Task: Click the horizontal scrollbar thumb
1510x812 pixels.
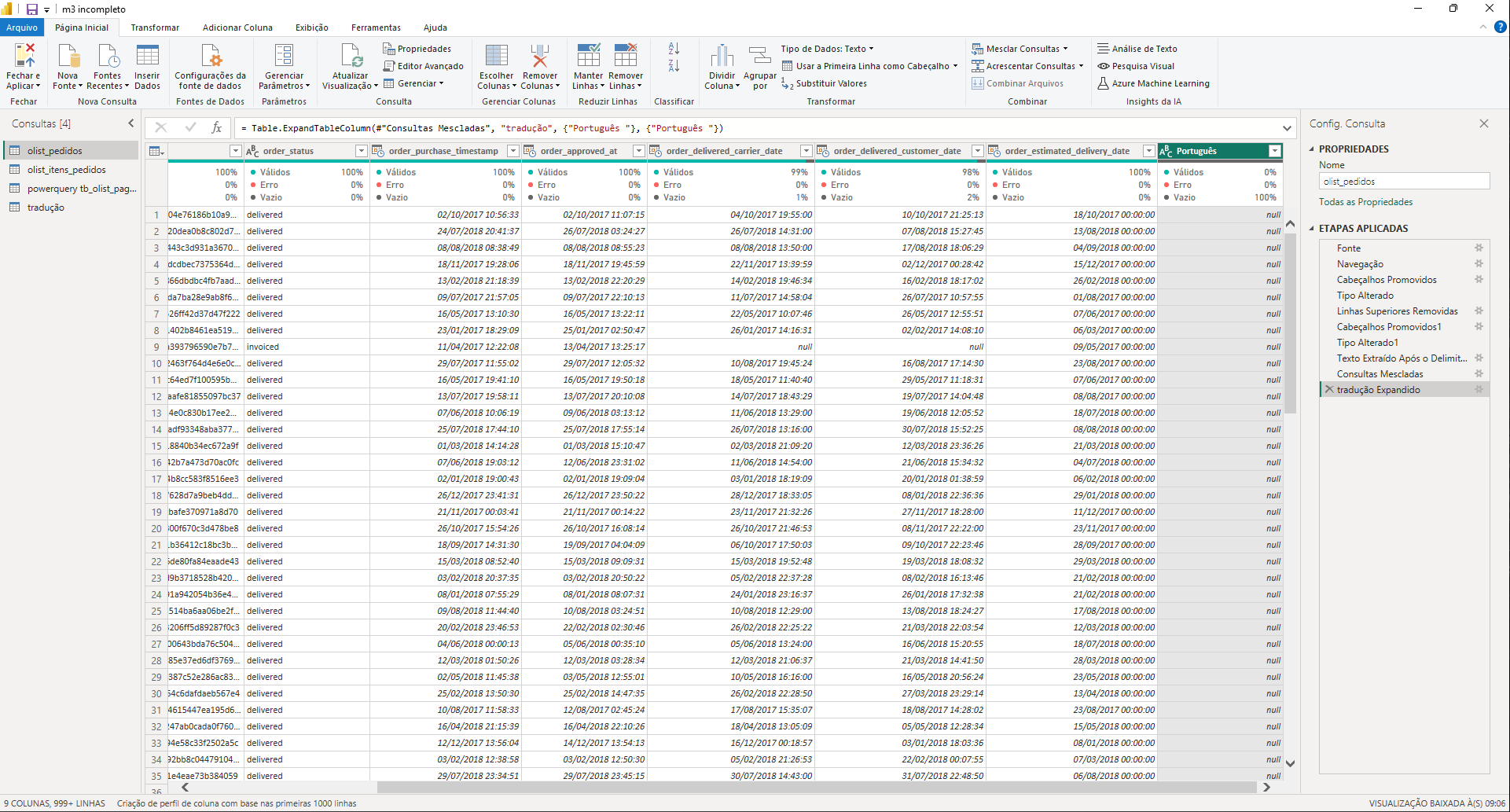Action: pyautogui.click(x=816, y=787)
